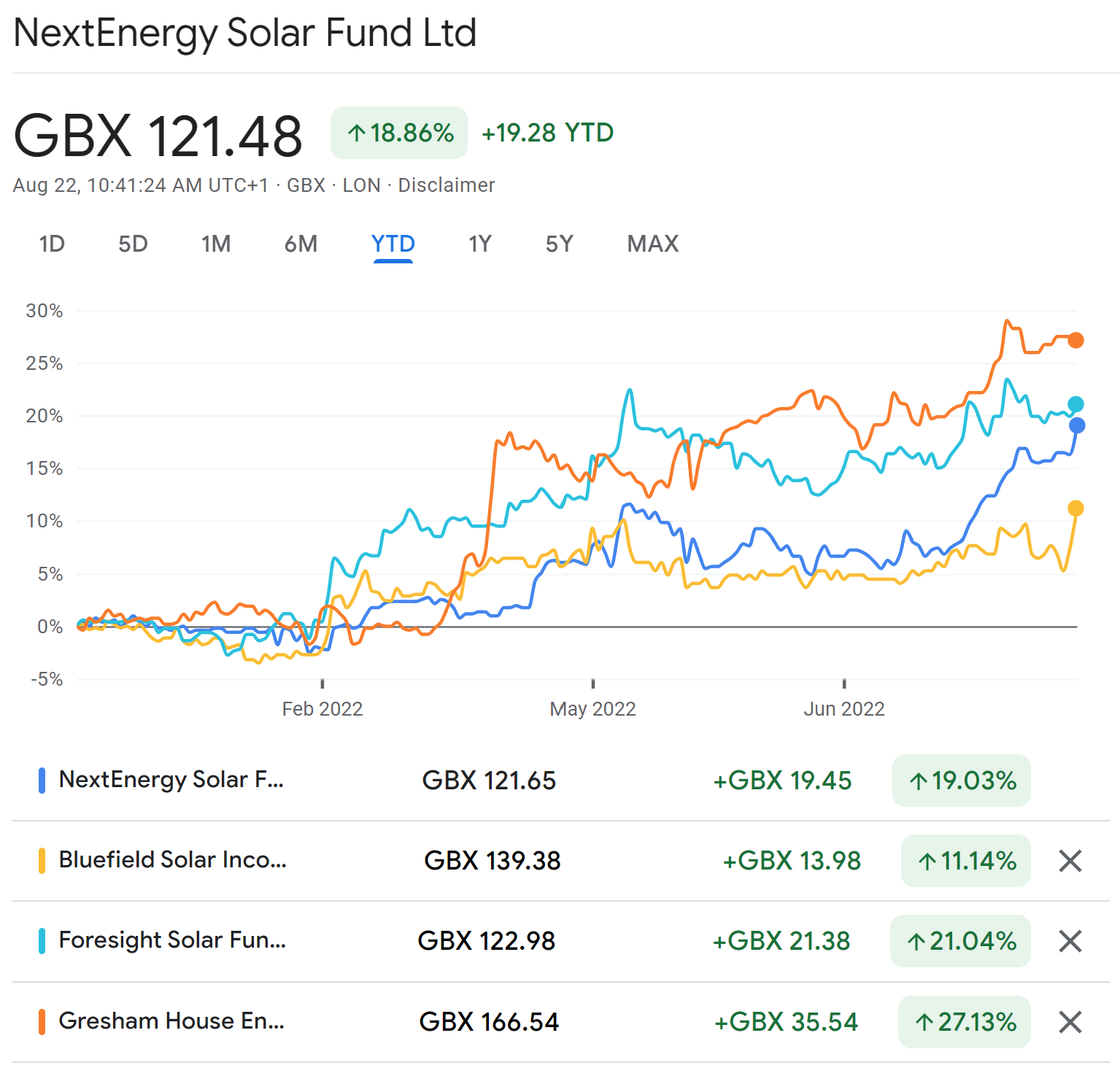Remove Bluefield Solar from the comparison
Screen dimensions: 1120x1076
1070,861
